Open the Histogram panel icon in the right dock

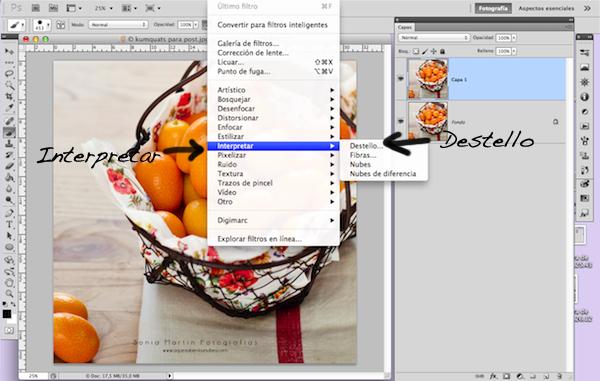pyautogui.click(x=584, y=68)
